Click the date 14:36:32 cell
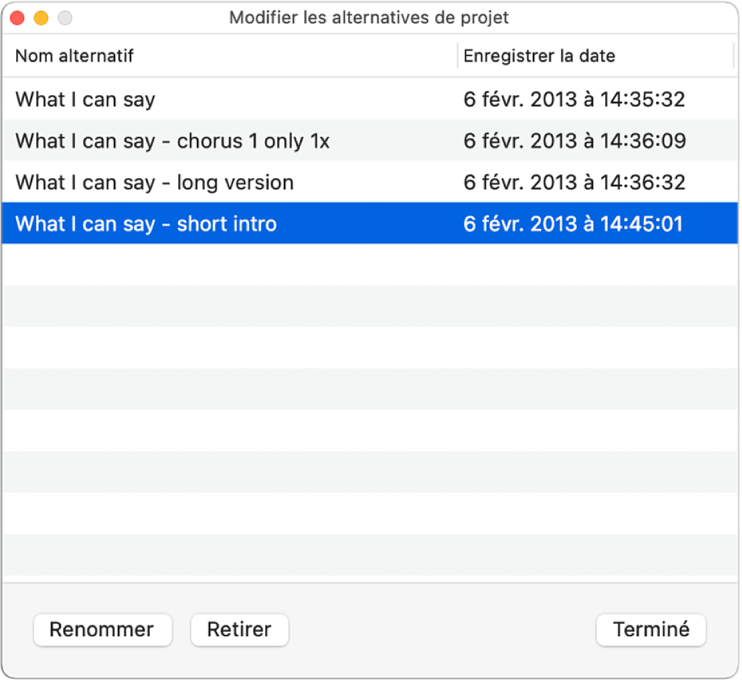The width and height of the screenshot is (742, 681). pyautogui.click(x=574, y=182)
